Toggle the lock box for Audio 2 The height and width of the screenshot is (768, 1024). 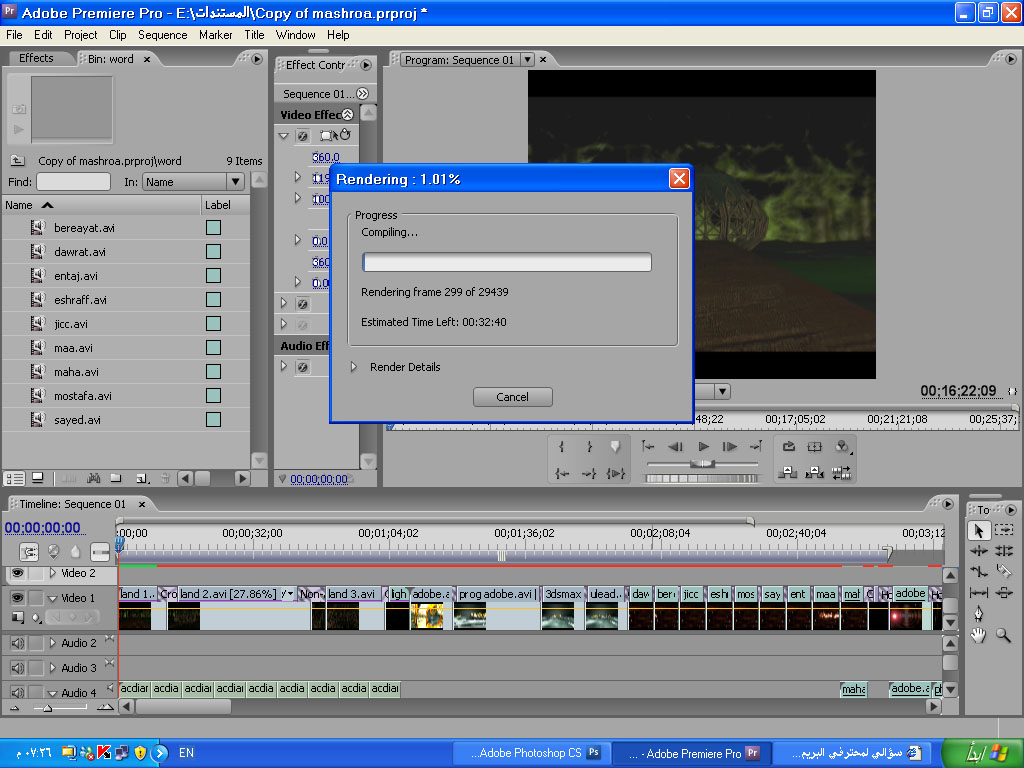36,643
